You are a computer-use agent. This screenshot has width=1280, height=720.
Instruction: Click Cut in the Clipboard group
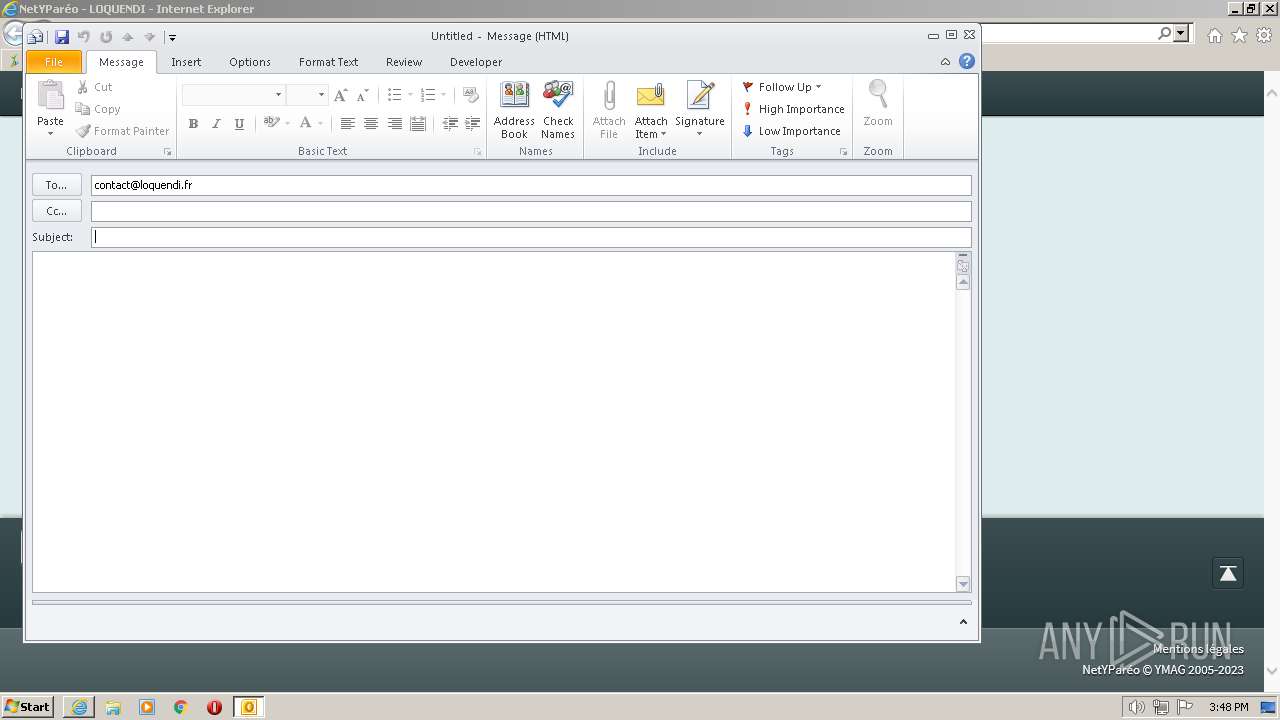[95, 87]
